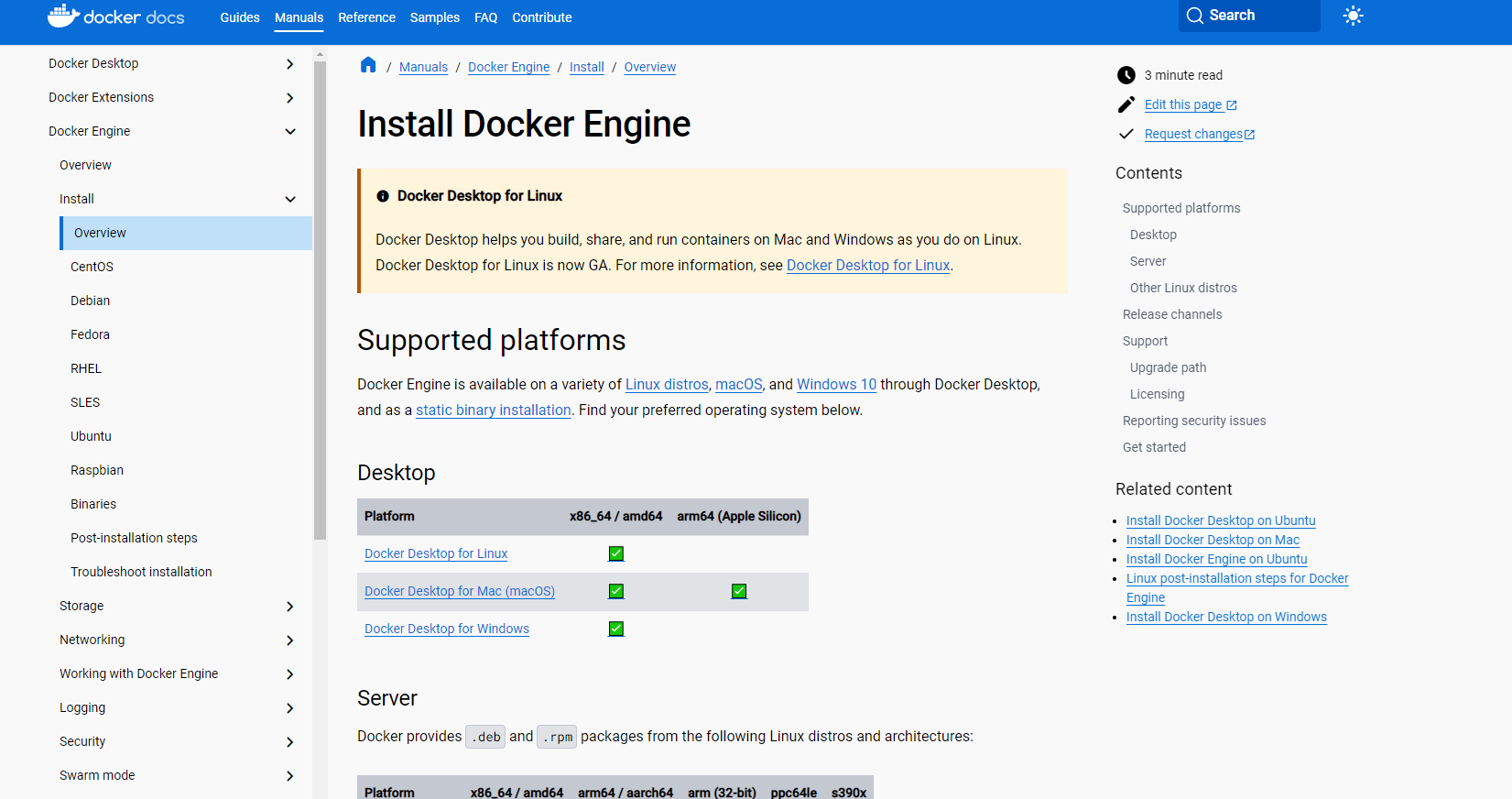The width and height of the screenshot is (1512, 799).
Task: Click the Docker Engine breadcrumb link
Action: point(509,67)
